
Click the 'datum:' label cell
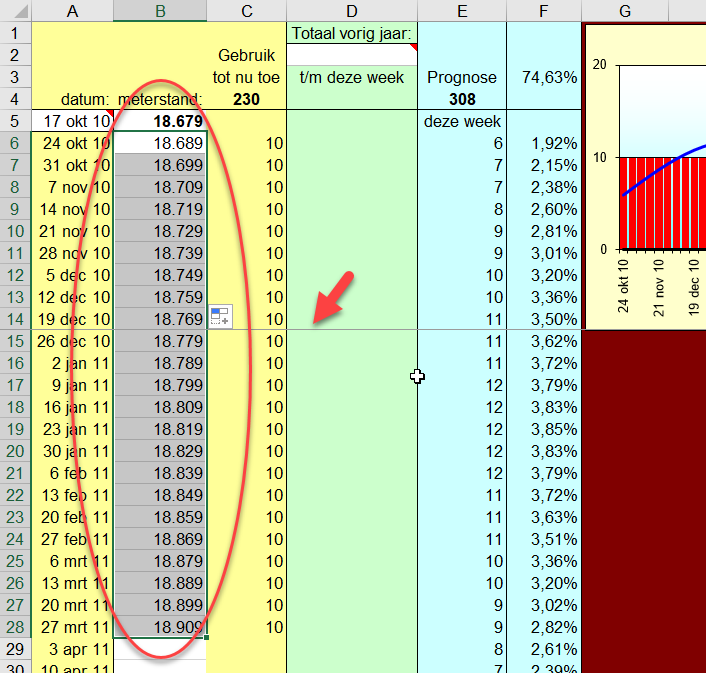pyautogui.click(x=72, y=99)
